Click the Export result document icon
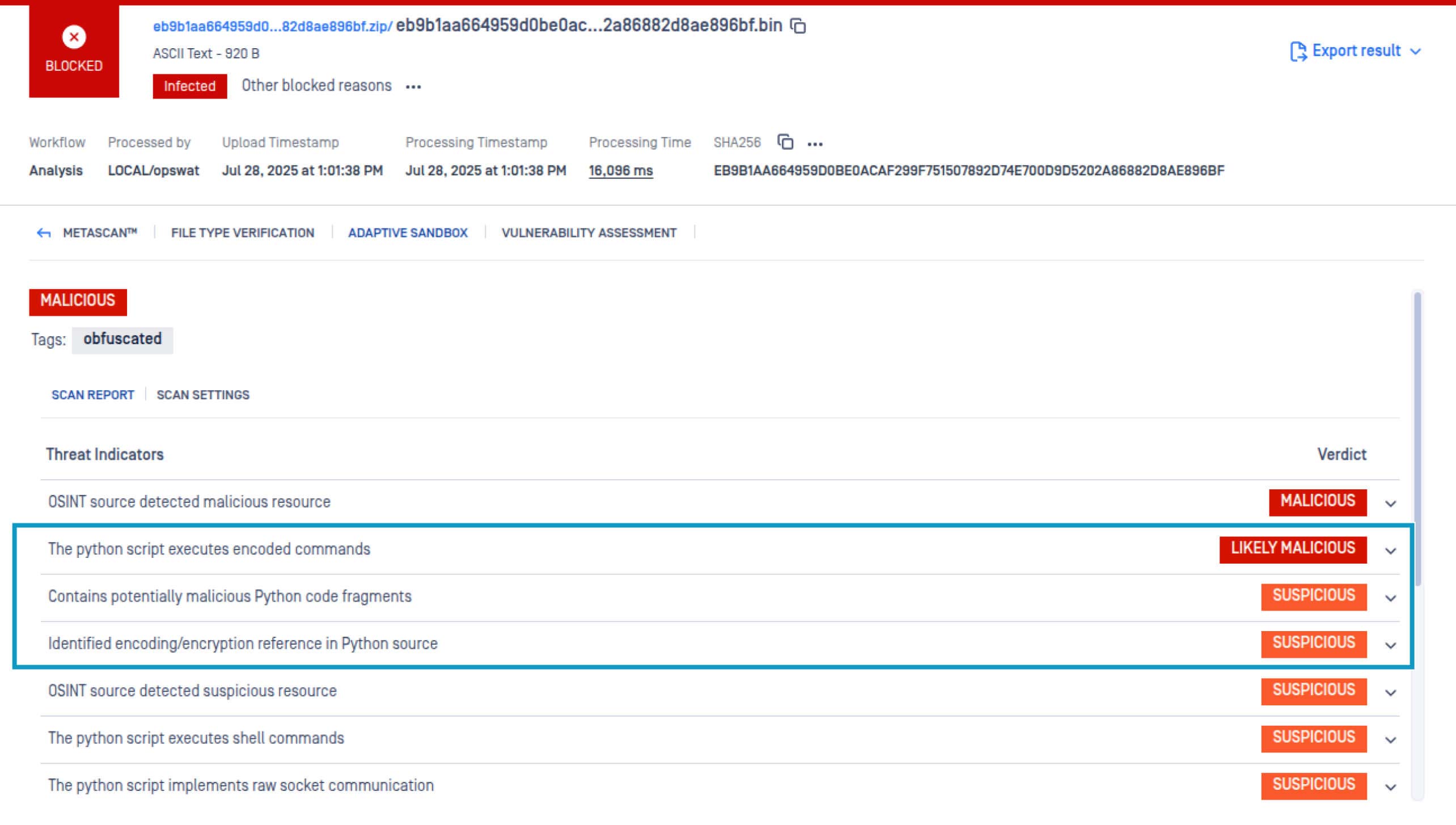Image resolution: width=1456 pixels, height=825 pixels. pos(1300,50)
